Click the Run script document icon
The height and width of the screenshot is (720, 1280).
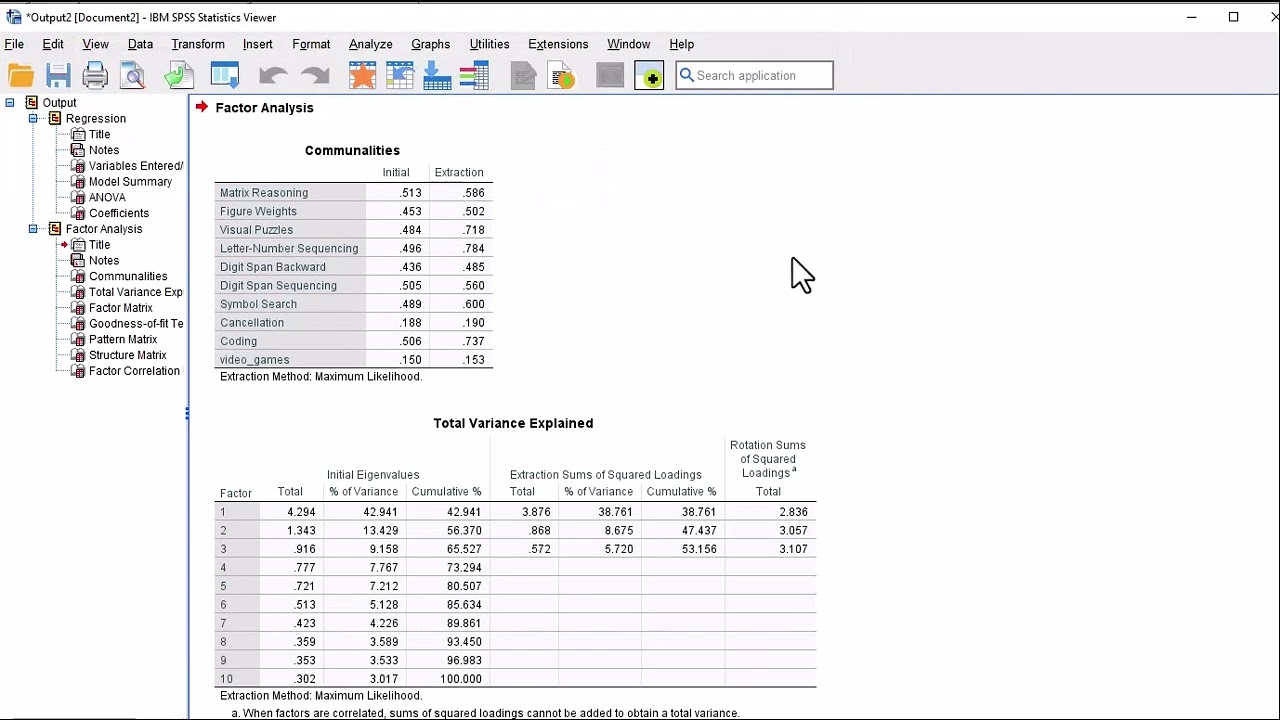[x=562, y=76]
